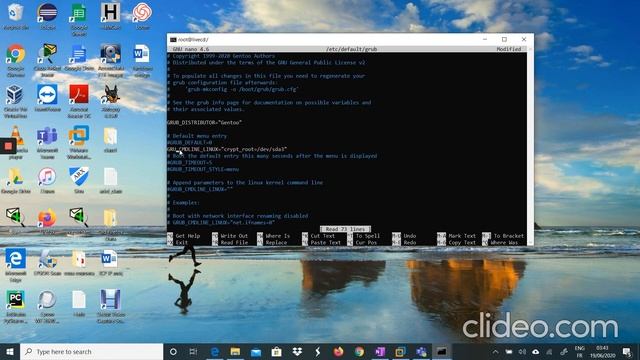
Task: Open Microsoft Store from the taskbar
Action: pyautogui.click(x=276, y=352)
